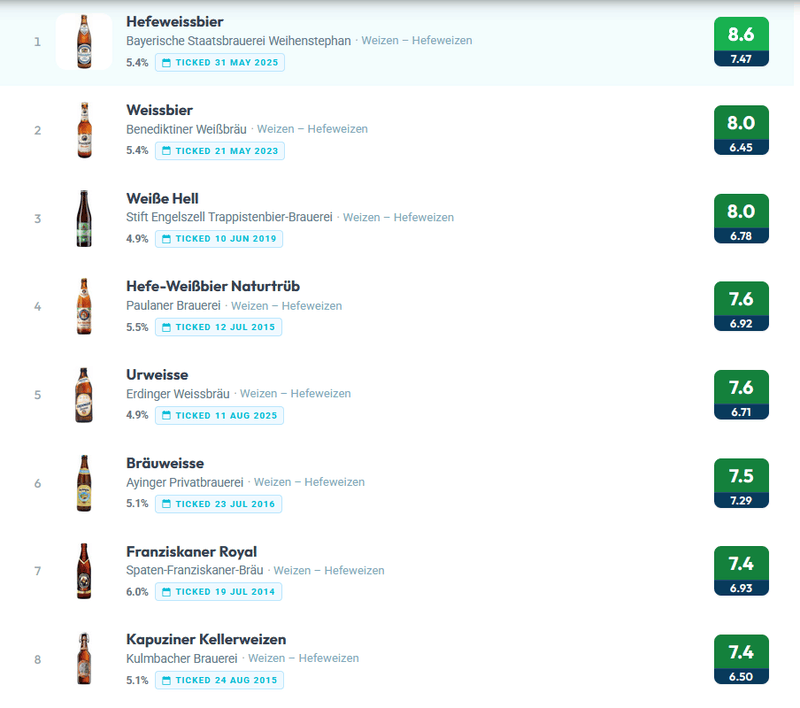This screenshot has width=800, height=708.
Task: Click calendar icon beside 23 Jul 2016
Action: tap(166, 504)
